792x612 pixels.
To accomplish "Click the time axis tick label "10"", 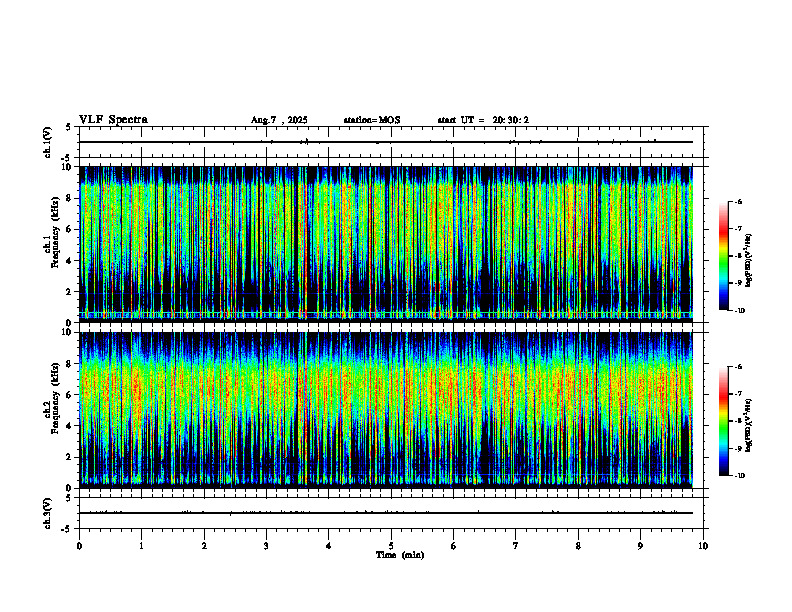I will 703,546.
